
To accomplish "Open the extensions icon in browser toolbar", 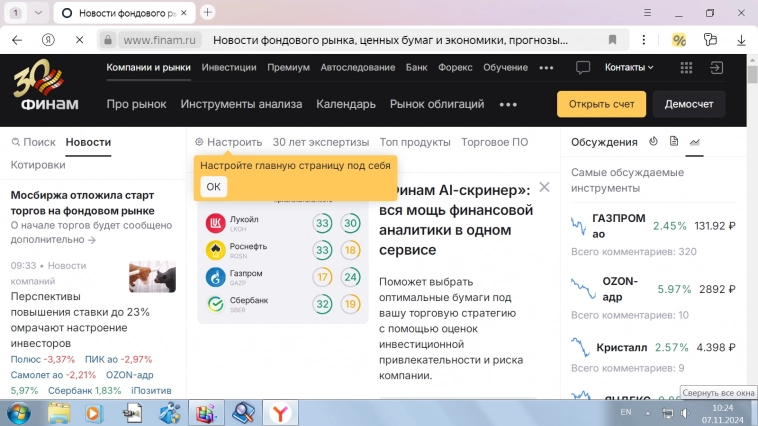I will pyautogui.click(x=710, y=40).
